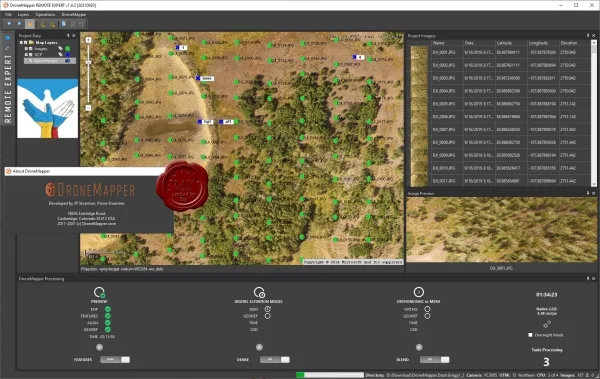Click the image thumbnail strip in Project Imagery

(419, 116)
